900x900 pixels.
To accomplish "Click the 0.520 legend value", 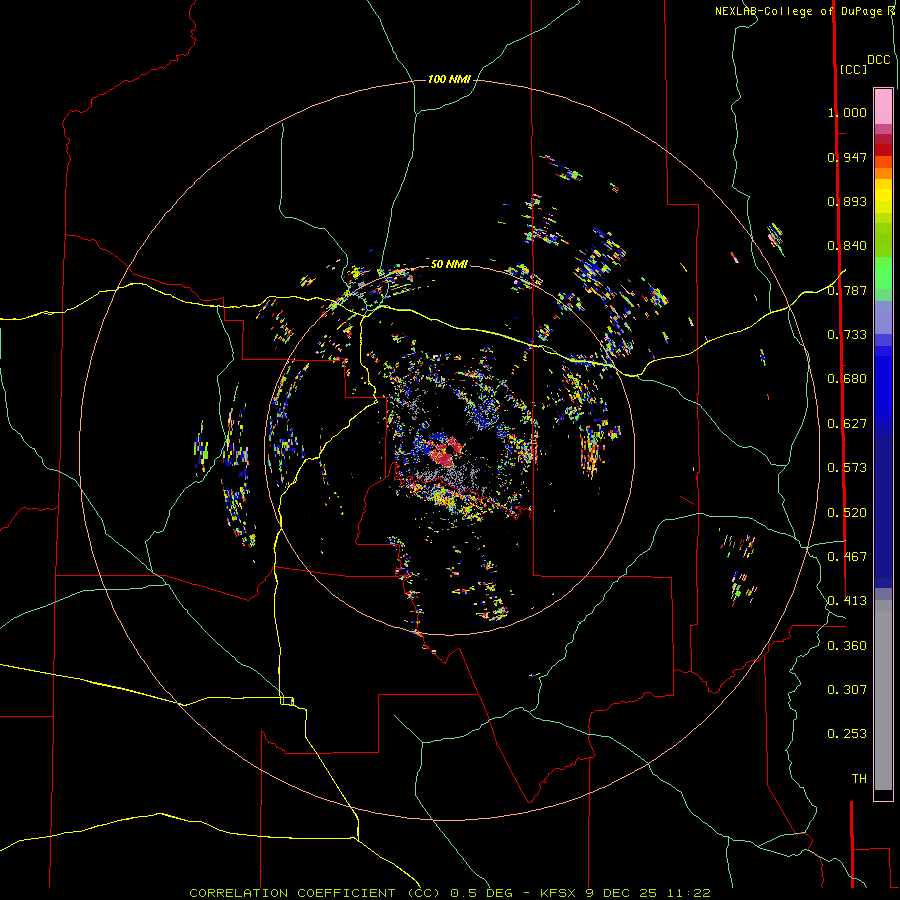I will point(847,513).
